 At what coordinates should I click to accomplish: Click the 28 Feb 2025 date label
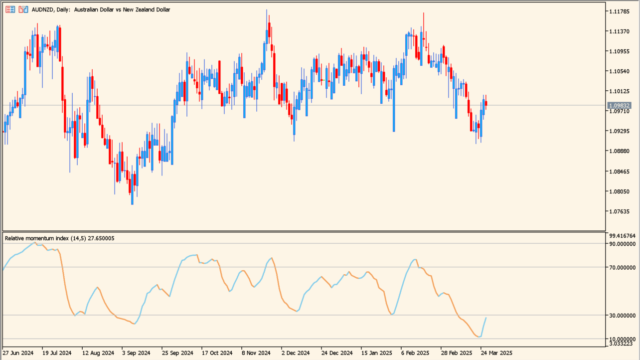456,353
